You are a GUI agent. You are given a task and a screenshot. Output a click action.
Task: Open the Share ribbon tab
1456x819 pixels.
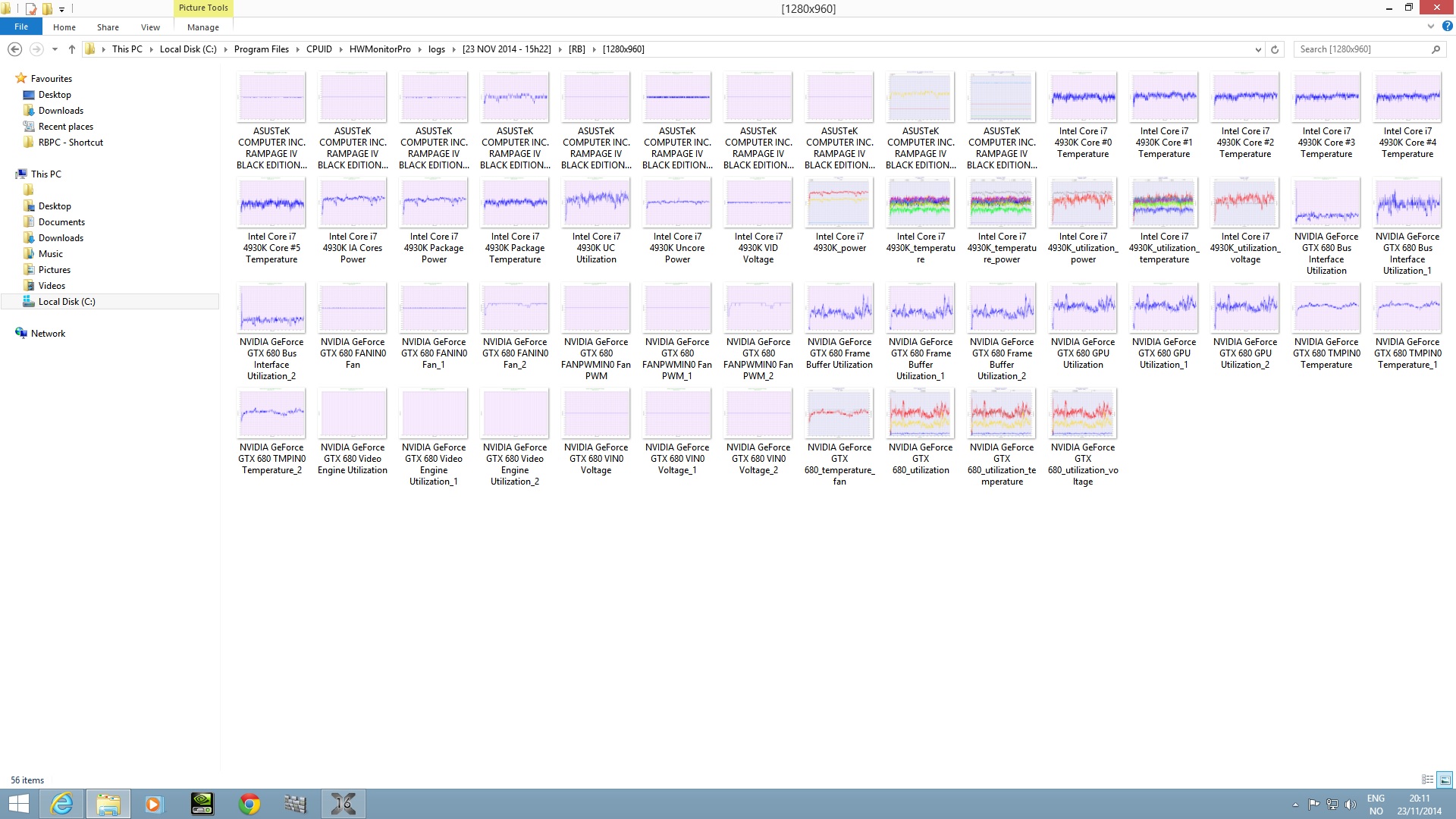108,27
